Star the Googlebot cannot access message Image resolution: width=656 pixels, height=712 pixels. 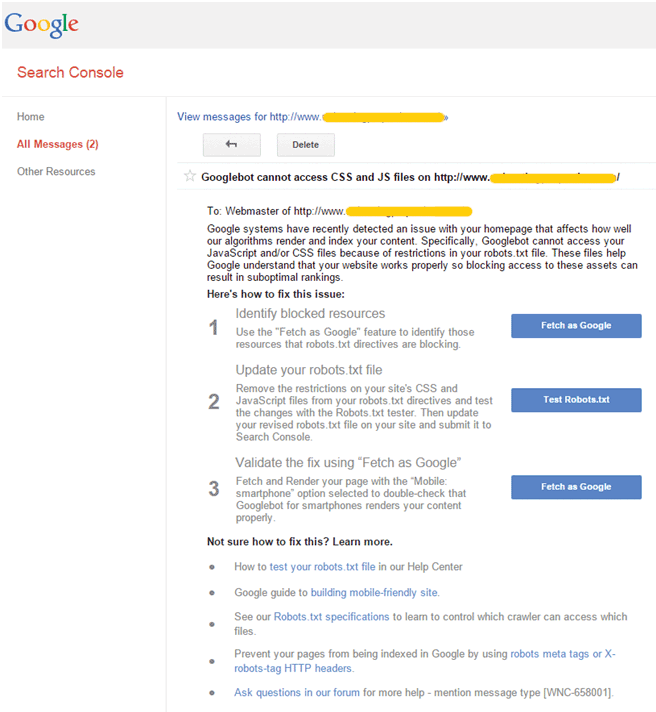click(x=189, y=176)
